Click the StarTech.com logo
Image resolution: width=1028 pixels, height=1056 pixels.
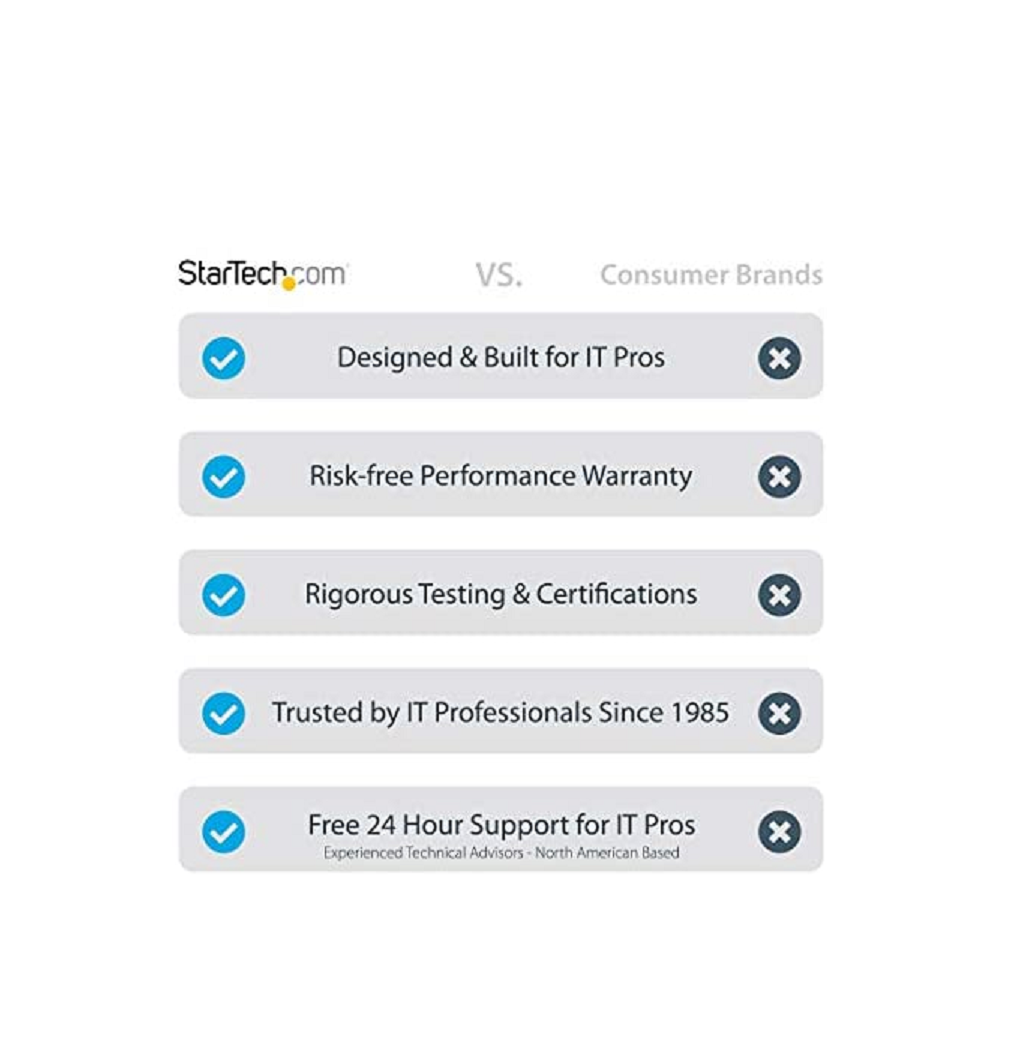262,274
